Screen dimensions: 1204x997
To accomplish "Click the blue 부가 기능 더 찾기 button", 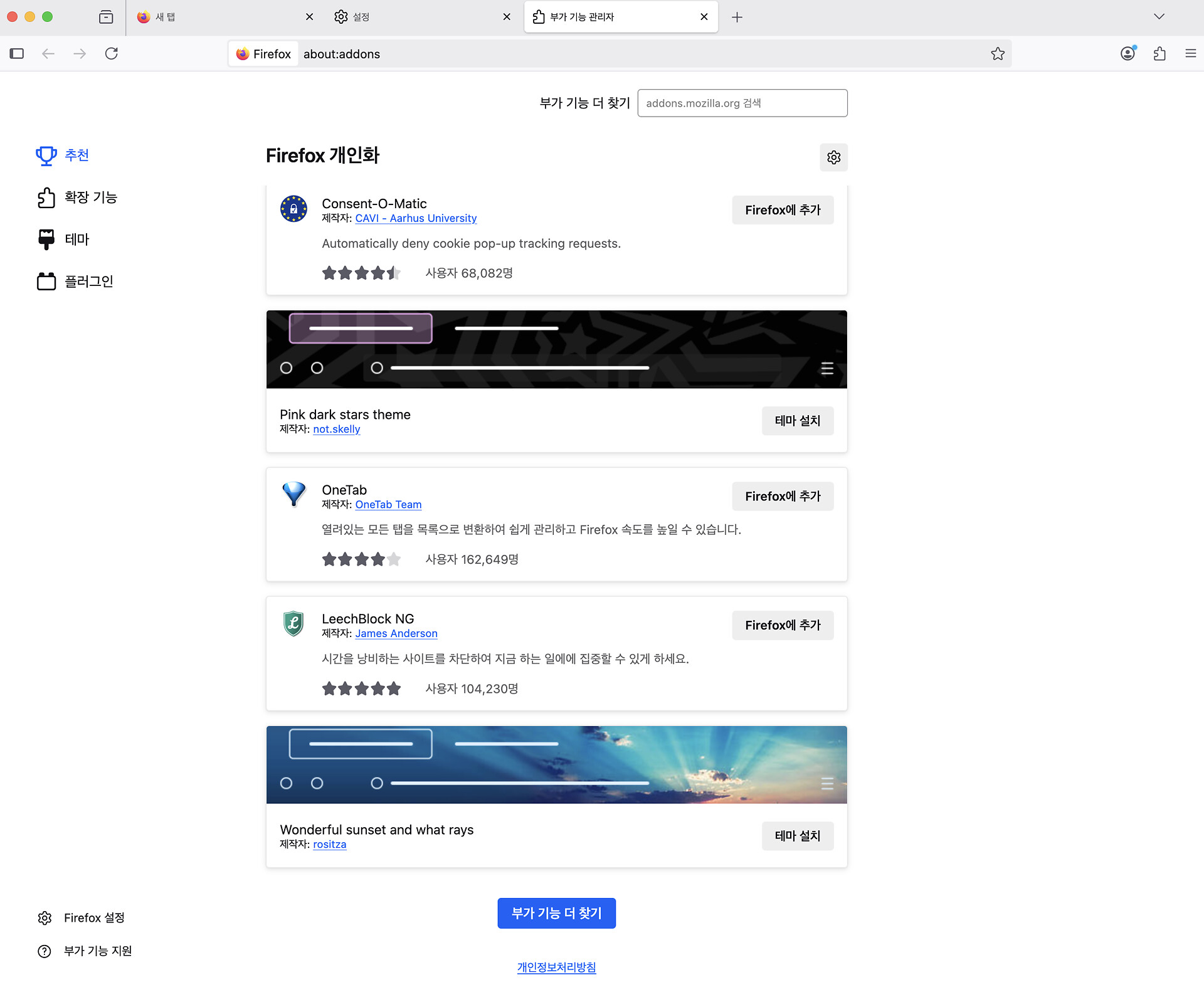I will point(556,913).
